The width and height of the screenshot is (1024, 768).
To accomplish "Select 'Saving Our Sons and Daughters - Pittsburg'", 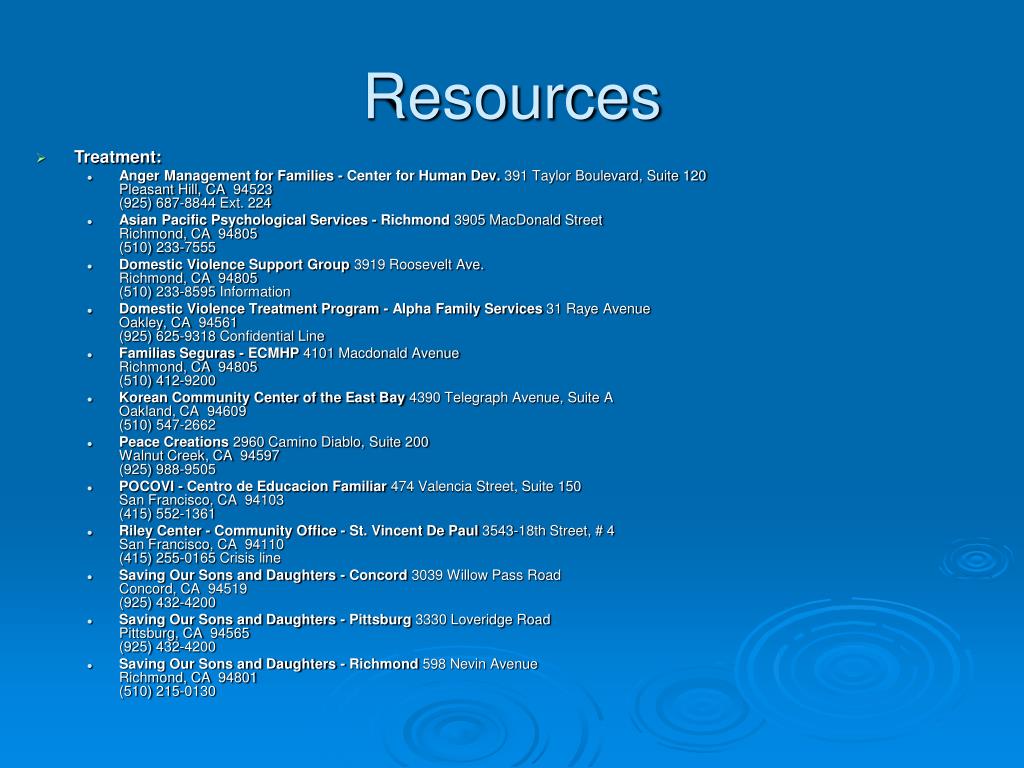I will tap(265, 620).
